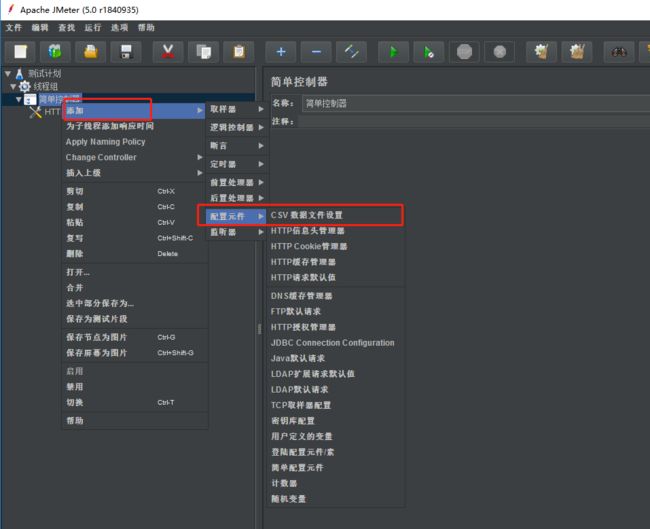Choose 删除 from context menu

[134, 254]
